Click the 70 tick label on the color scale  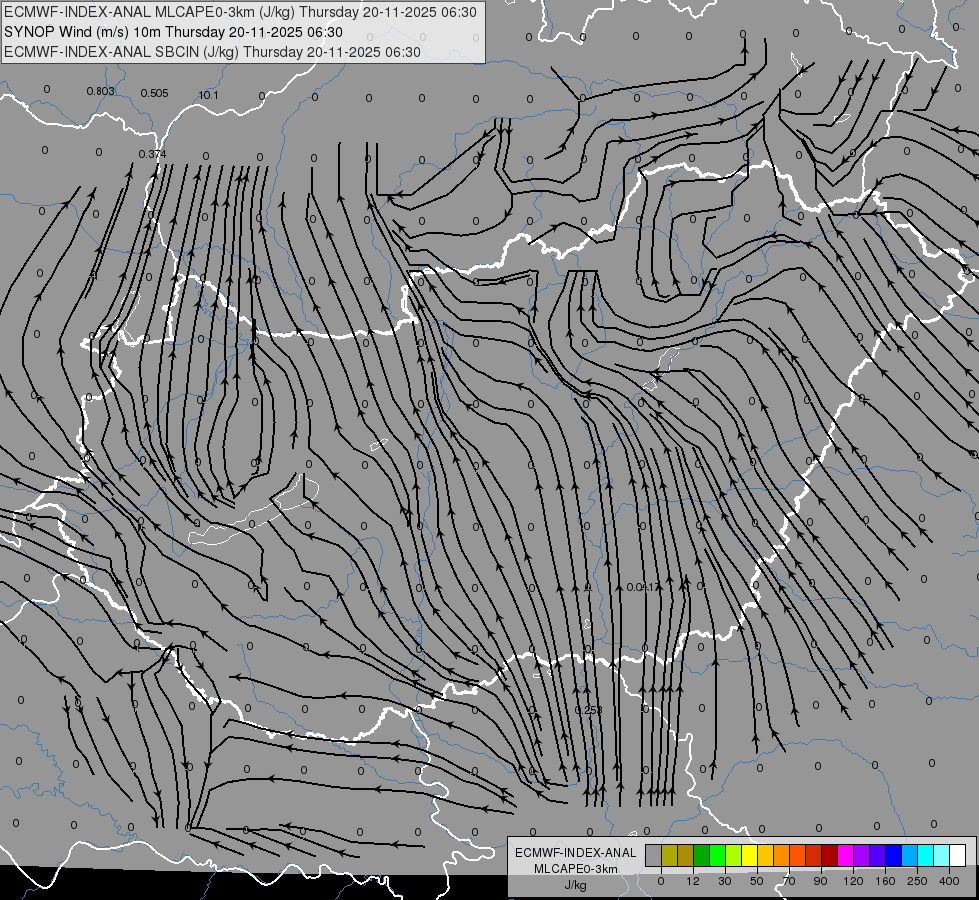point(789,881)
